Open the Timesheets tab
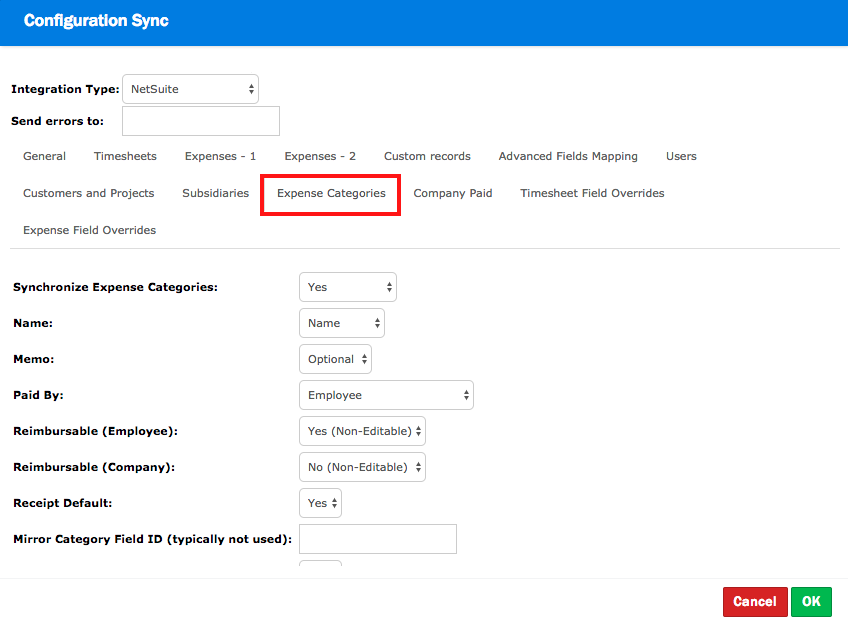The width and height of the screenshot is (848, 621). click(125, 156)
